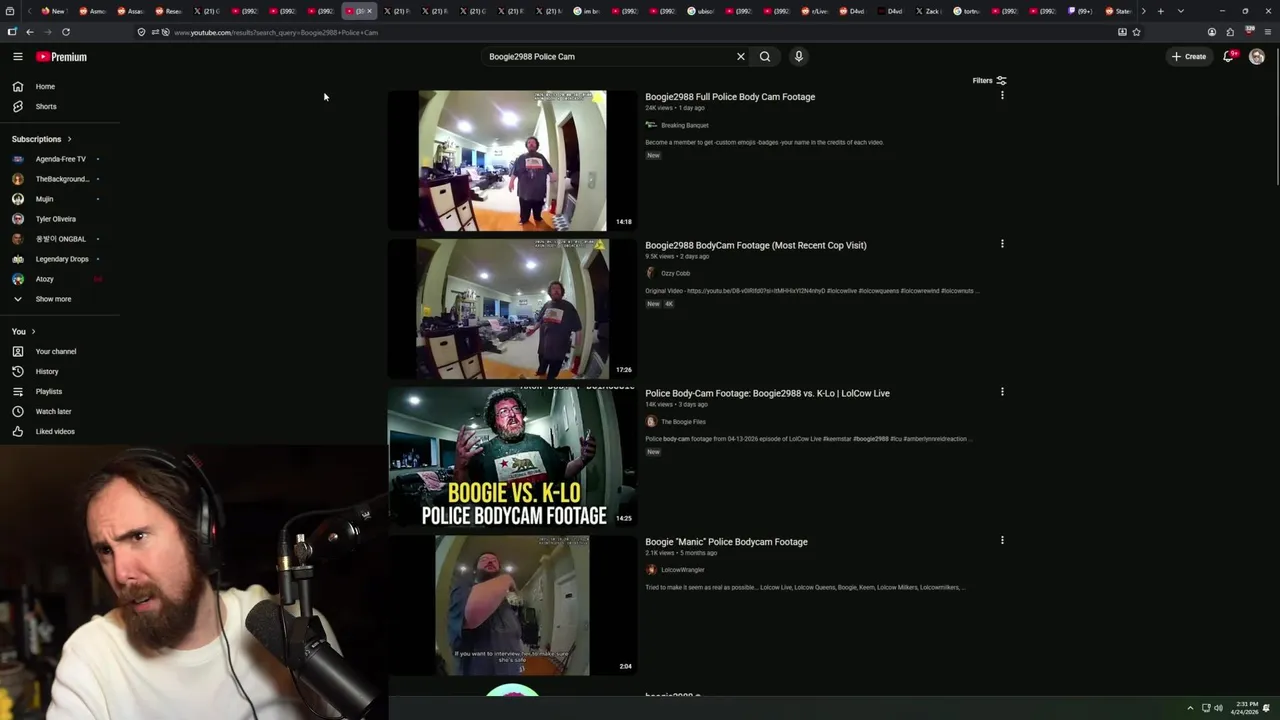Screen dimensions: 1280x720
Task: Open the Agenda-Free TV subscription
Action: pos(60,159)
